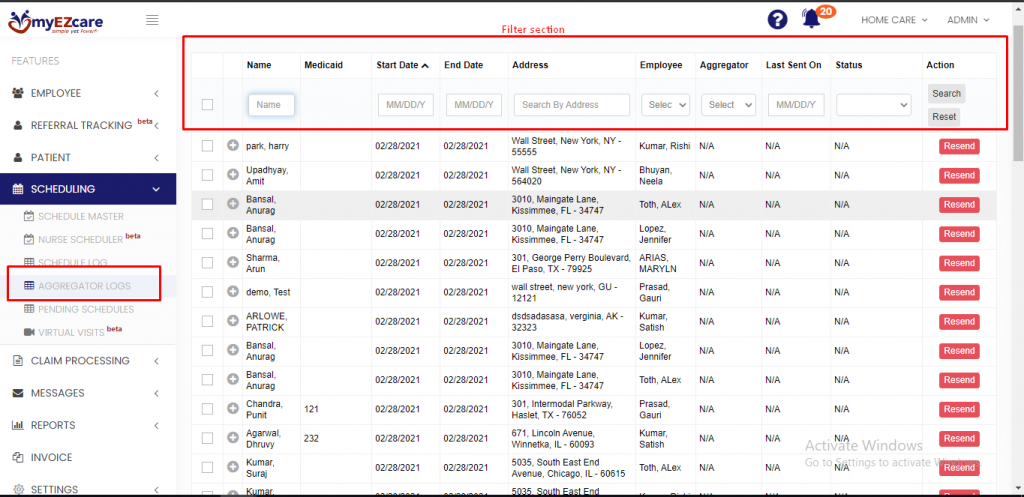
Task: Resend log for park, harry
Action: click(959, 146)
